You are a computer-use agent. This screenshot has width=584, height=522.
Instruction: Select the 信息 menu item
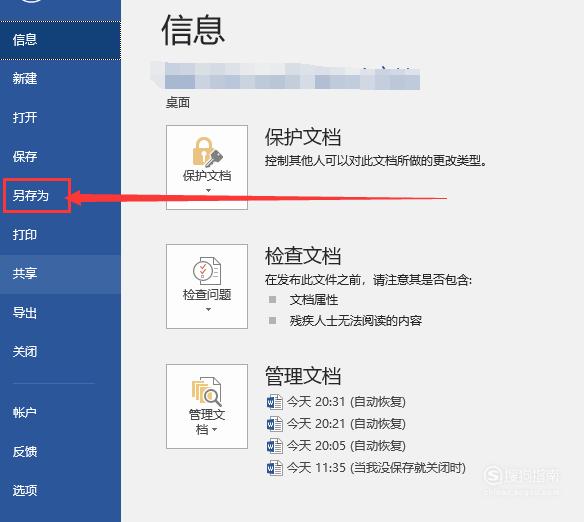(x=60, y=40)
